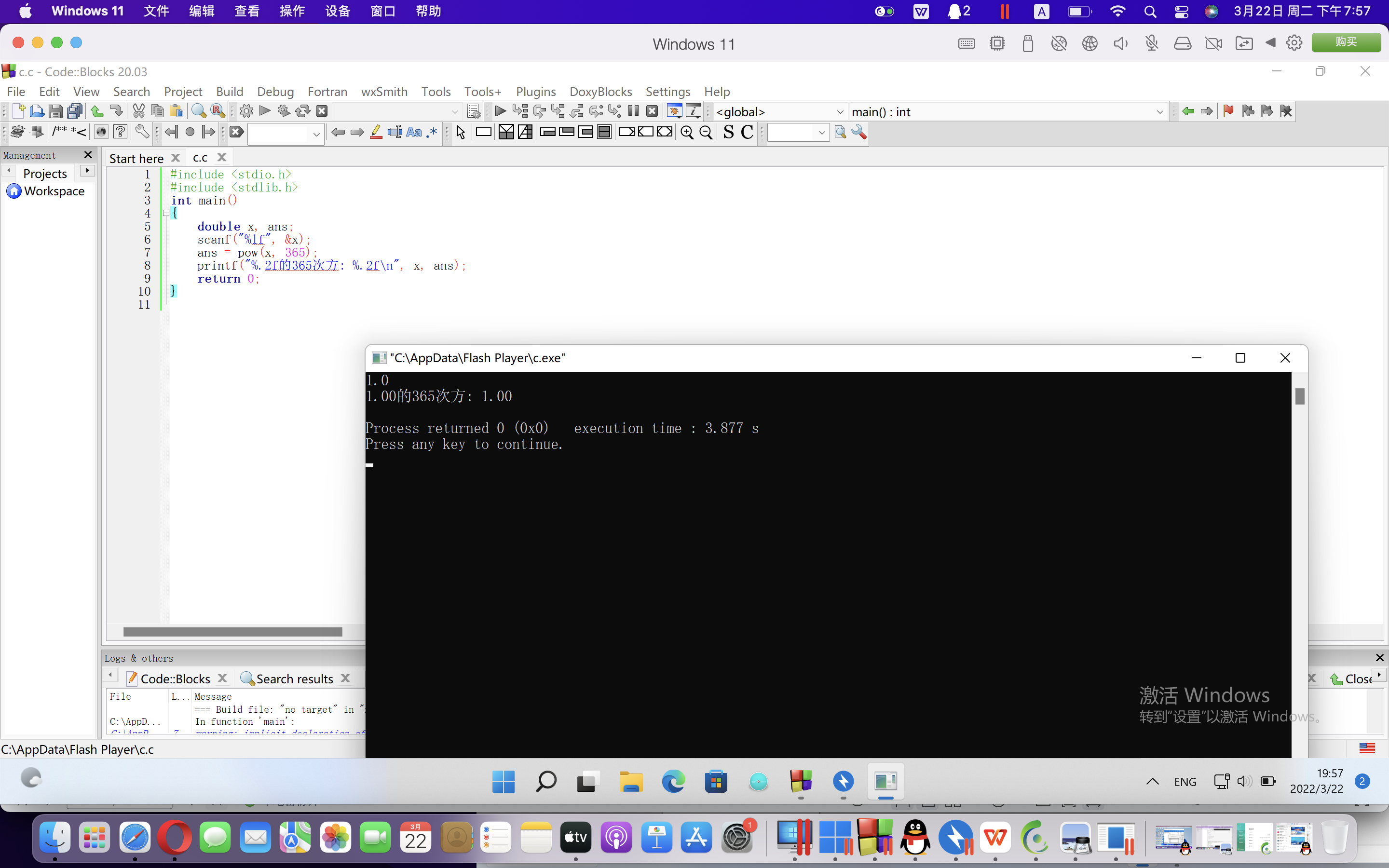Click the zoom in magnifier icon
The image size is (1389, 868).
click(x=686, y=133)
